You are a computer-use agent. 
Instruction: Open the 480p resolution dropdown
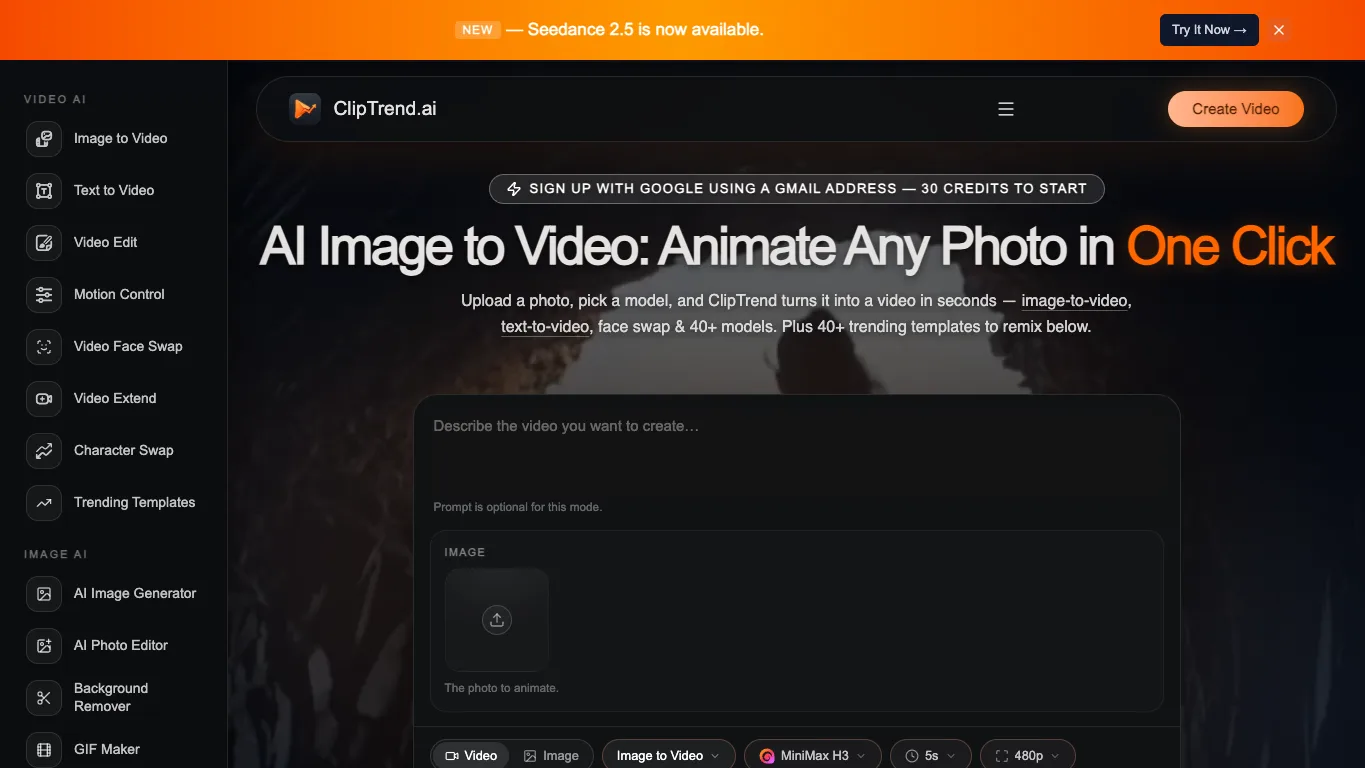point(1028,756)
